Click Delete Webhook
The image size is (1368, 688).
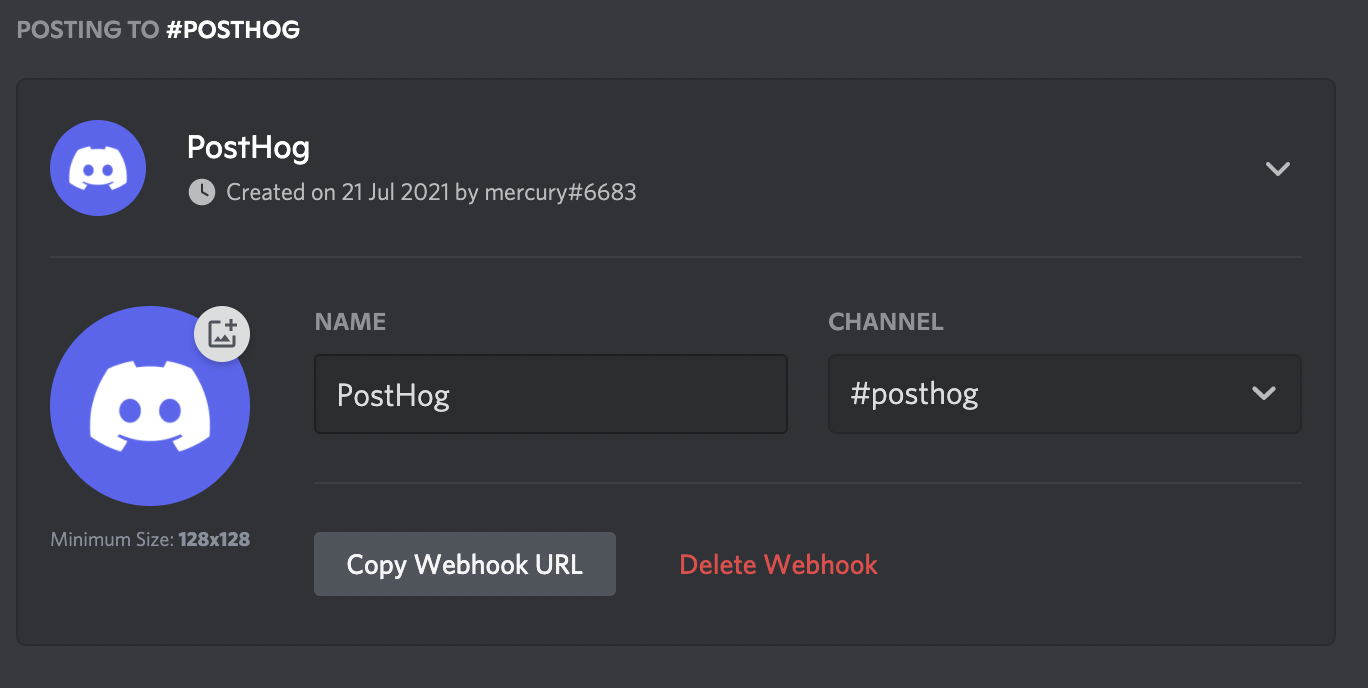pyautogui.click(x=778, y=564)
